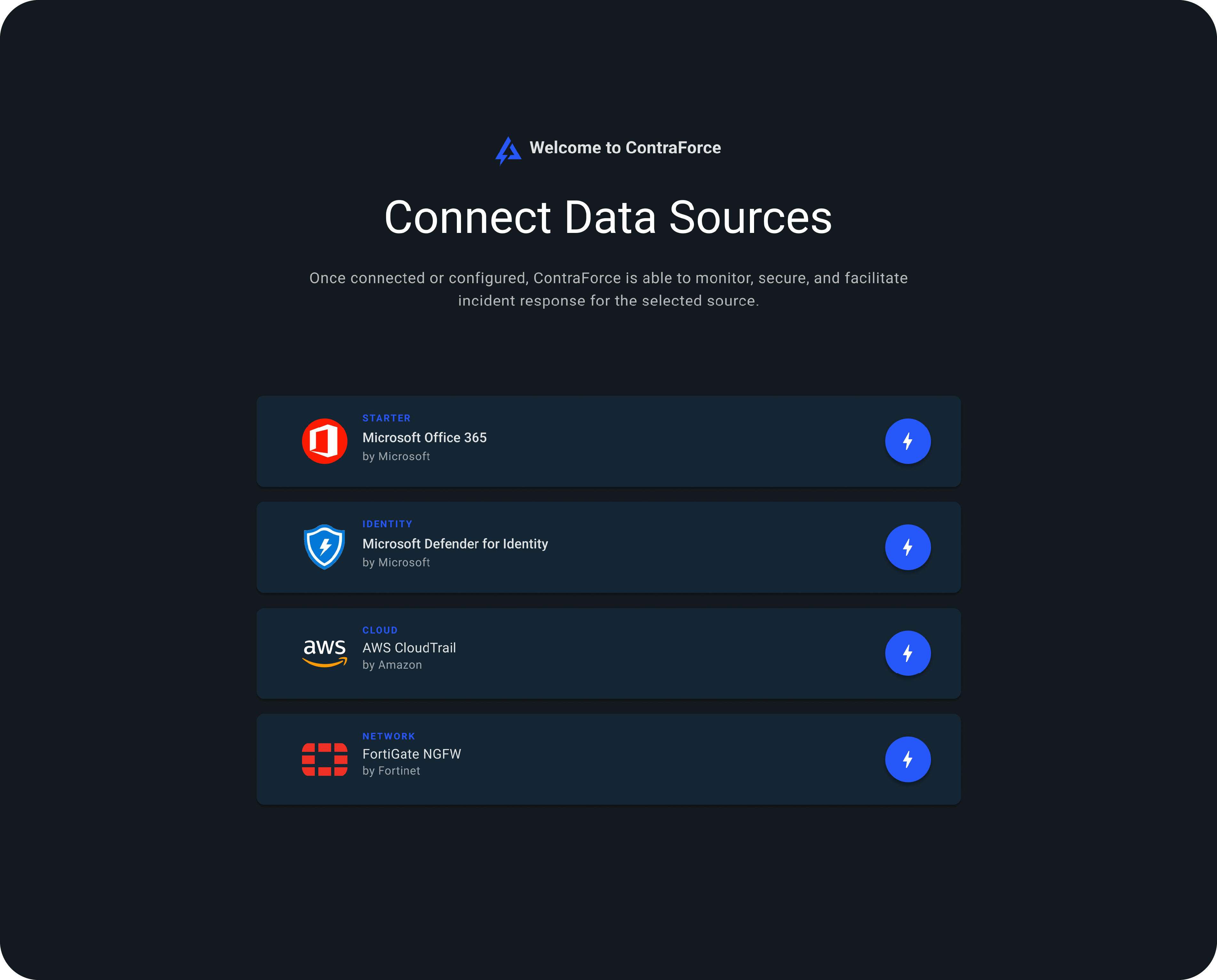The width and height of the screenshot is (1217, 980).
Task: Select the CLOUD category label
Action: pyautogui.click(x=380, y=630)
